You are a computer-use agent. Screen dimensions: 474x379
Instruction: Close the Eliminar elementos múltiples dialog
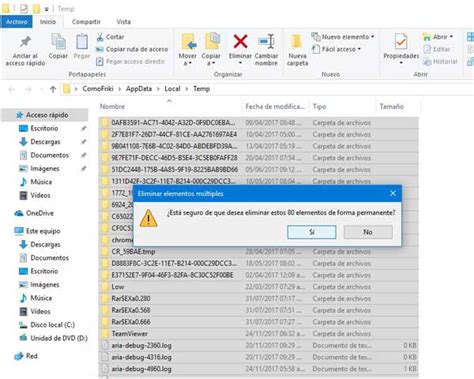393,193
